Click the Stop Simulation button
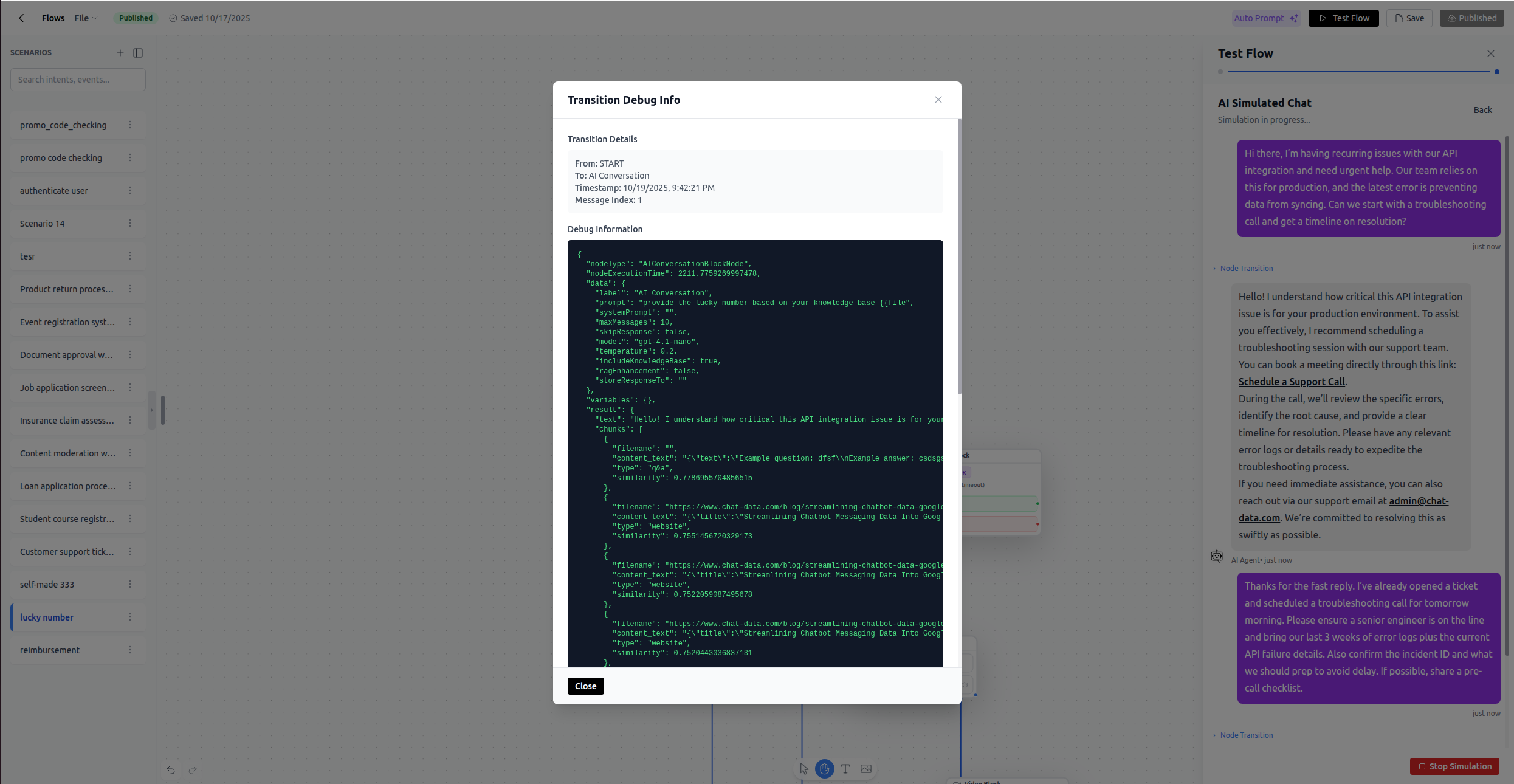The height and width of the screenshot is (784, 1514). click(x=1454, y=766)
